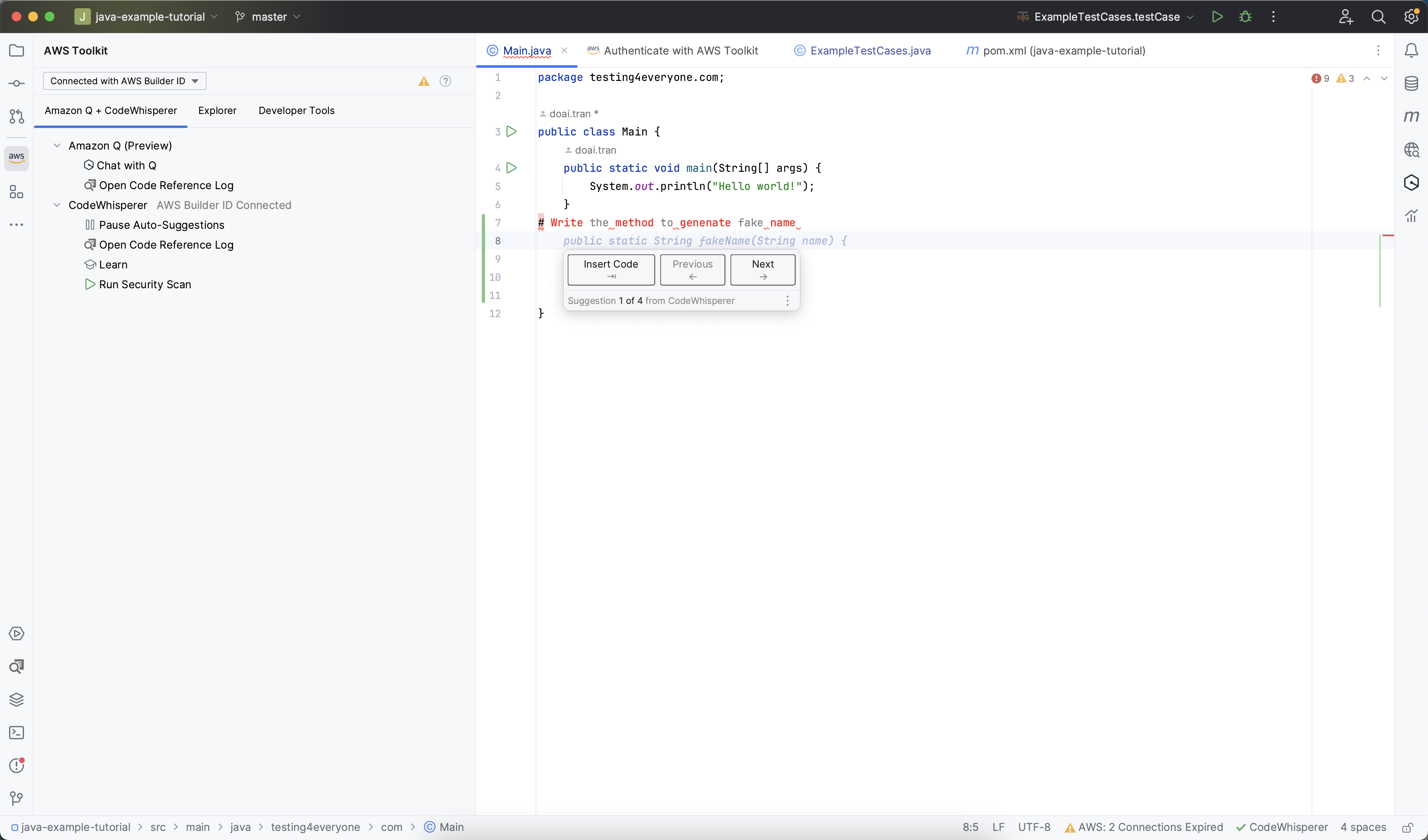The width and height of the screenshot is (1428, 840).
Task: Run Security Scan
Action: pyautogui.click(x=138, y=285)
